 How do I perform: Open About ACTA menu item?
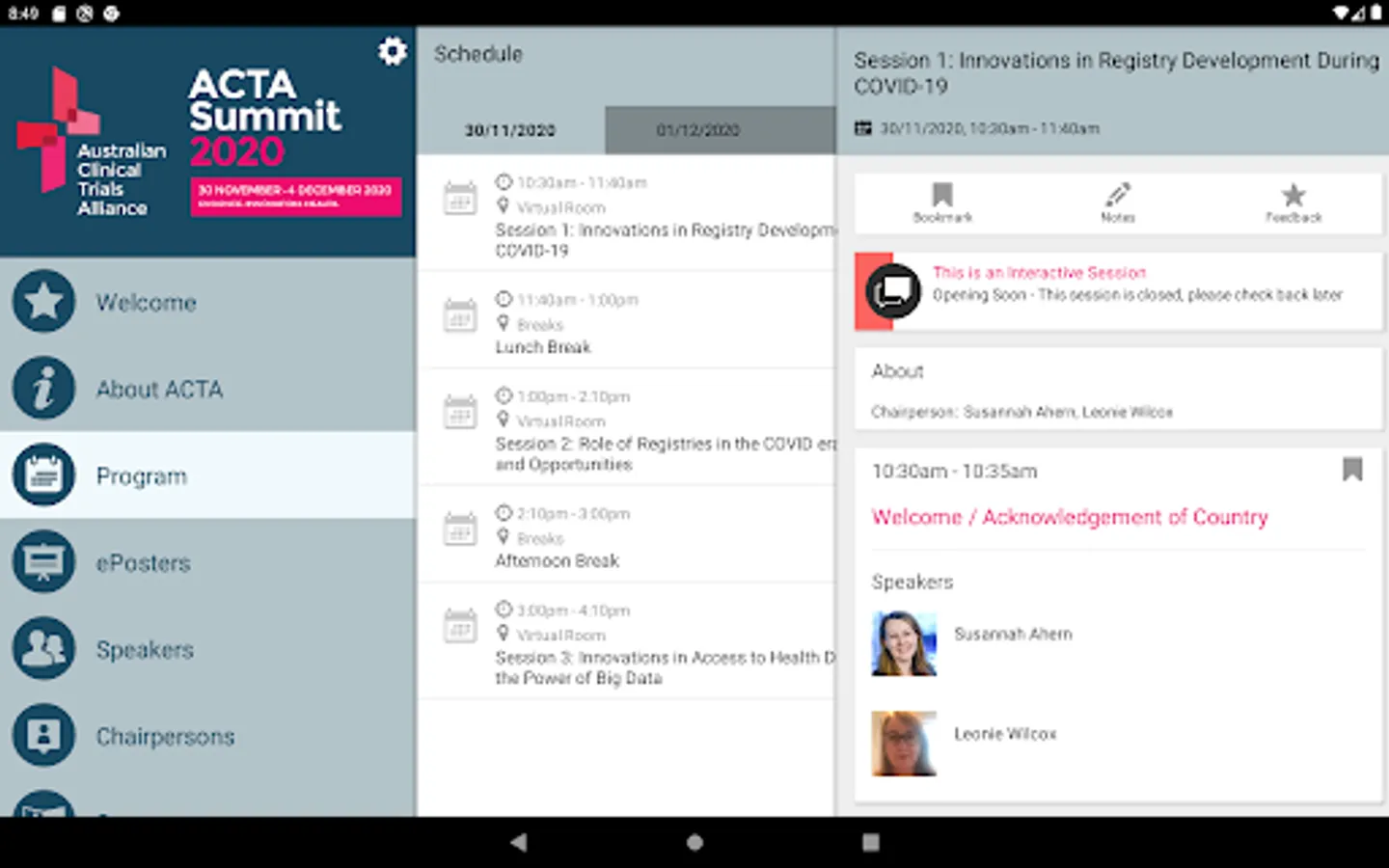[207, 389]
